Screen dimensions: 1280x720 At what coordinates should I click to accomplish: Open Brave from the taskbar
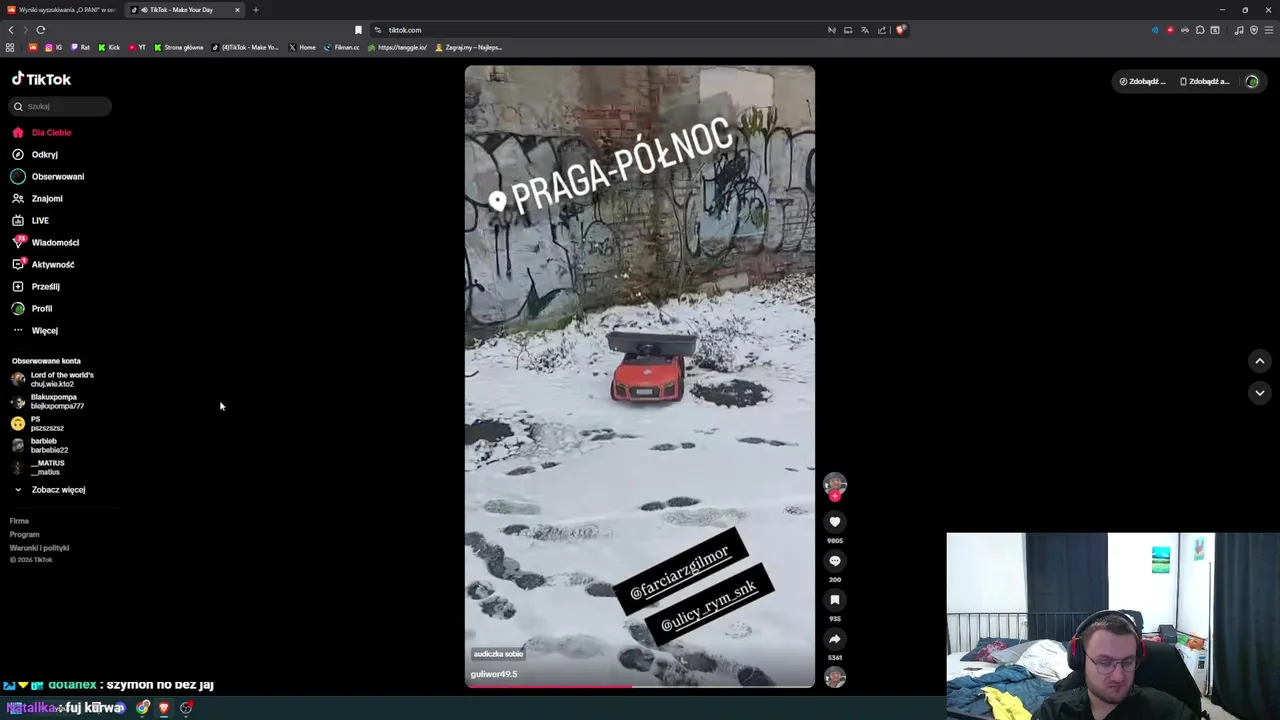tap(164, 707)
